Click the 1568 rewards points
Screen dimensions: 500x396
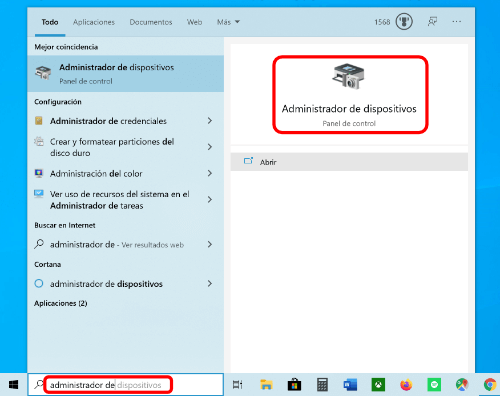pos(382,22)
